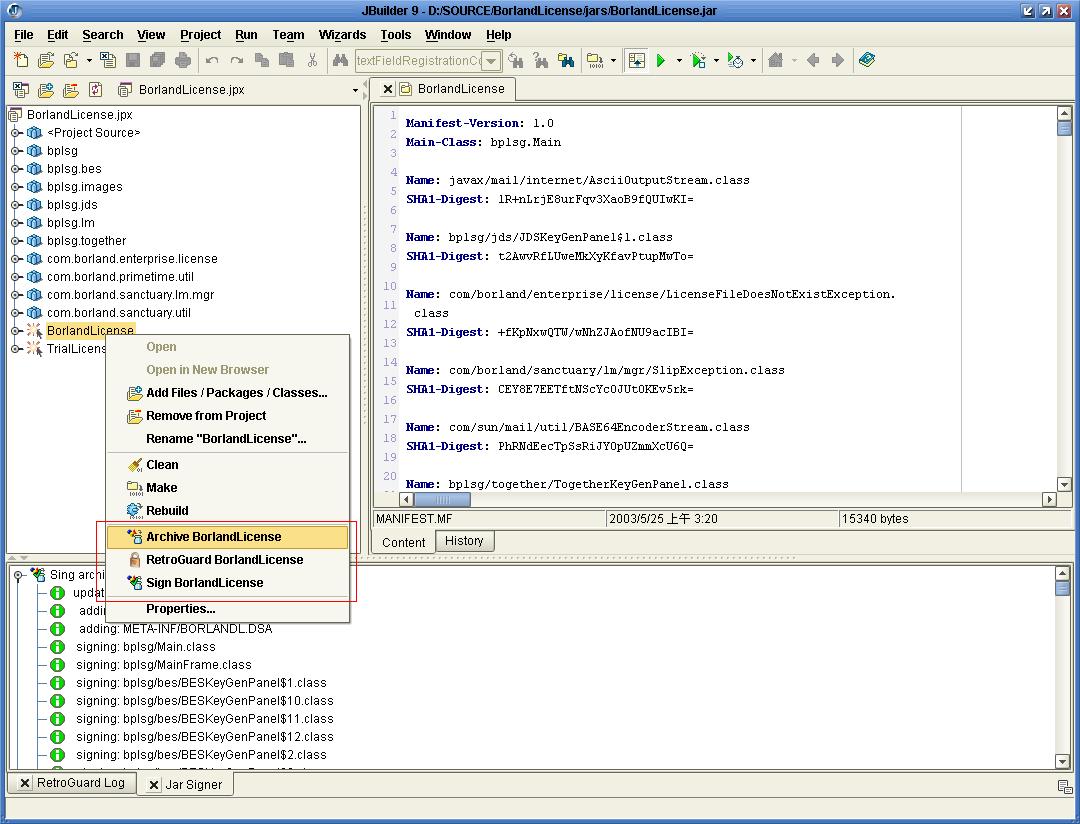This screenshot has width=1080, height=824.
Task: Select Archive BorlandLicense from context menu
Action: pos(213,537)
